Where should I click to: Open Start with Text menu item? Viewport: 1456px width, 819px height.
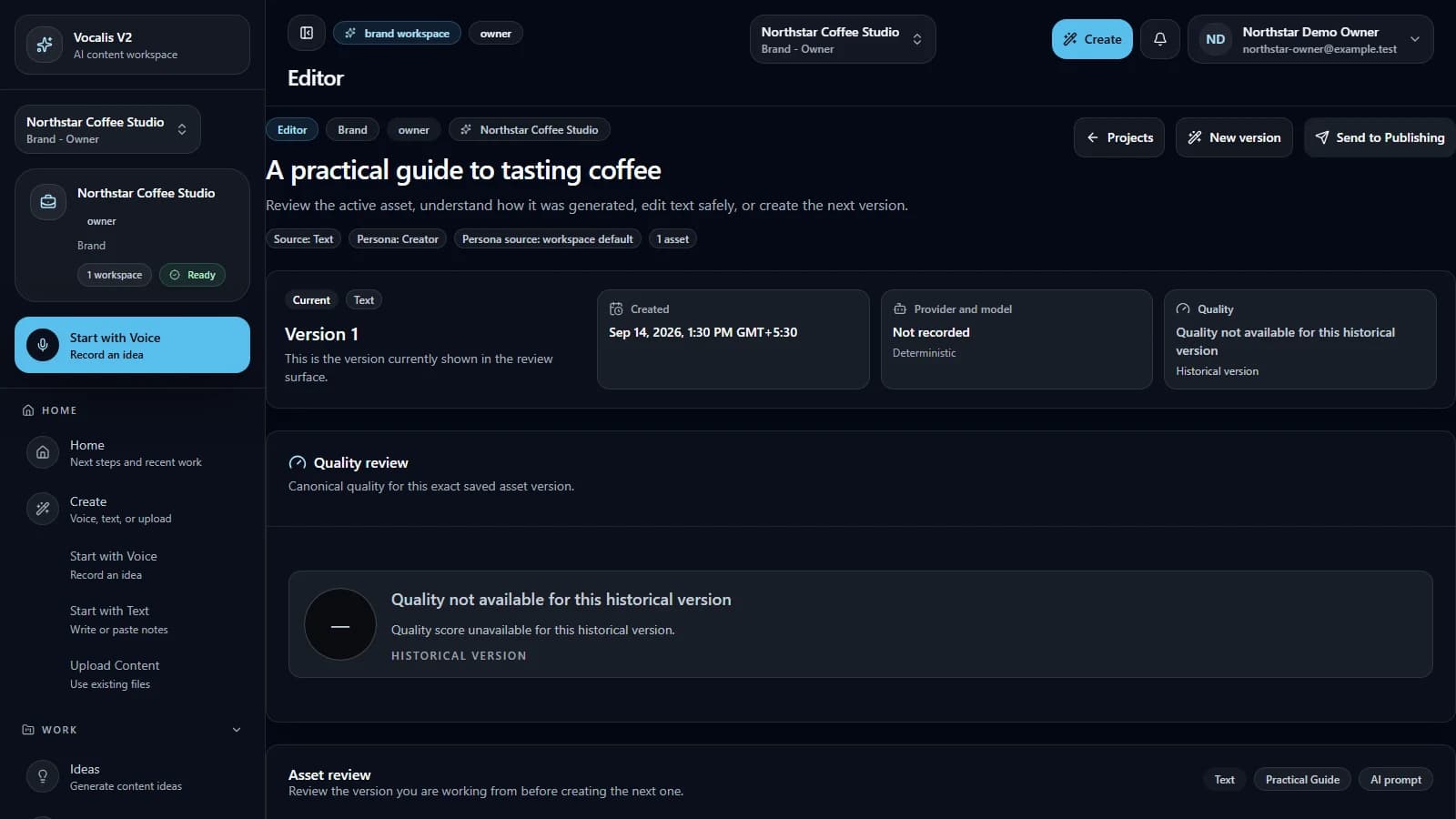132,619
